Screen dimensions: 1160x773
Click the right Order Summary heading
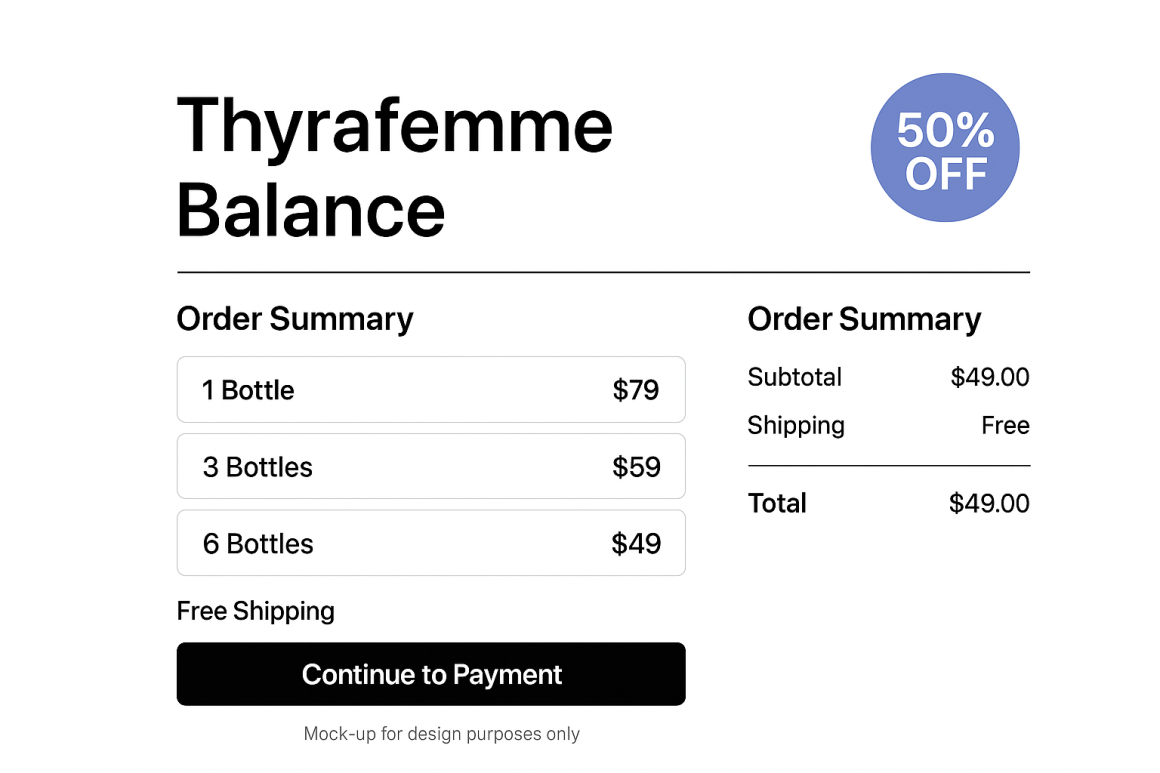click(864, 318)
